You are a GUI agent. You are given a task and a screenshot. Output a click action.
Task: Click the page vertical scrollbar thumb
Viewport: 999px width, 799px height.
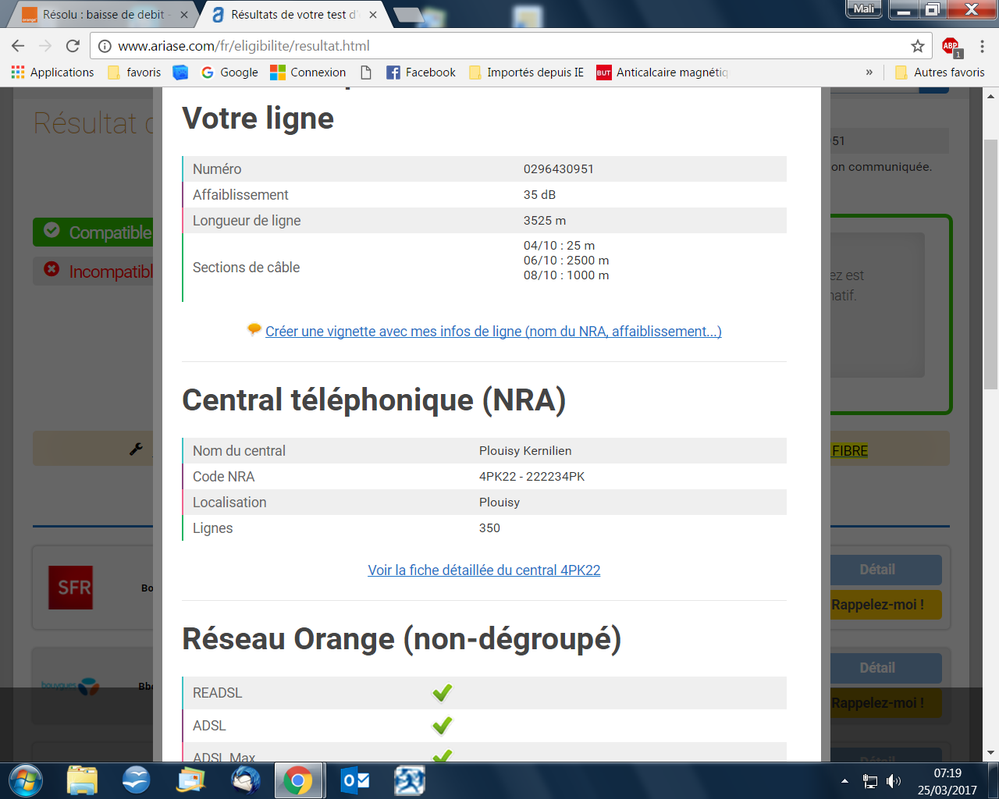coord(991,260)
